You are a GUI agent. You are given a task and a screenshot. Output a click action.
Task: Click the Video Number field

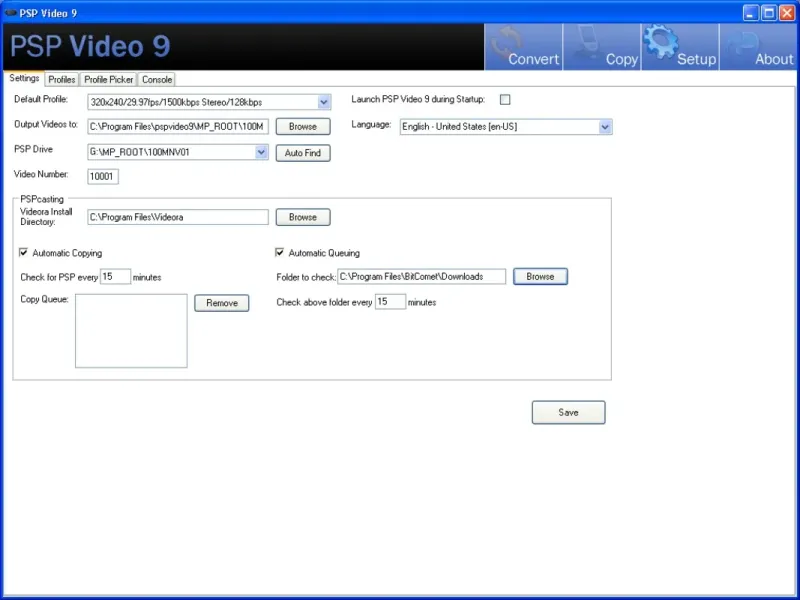point(103,177)
